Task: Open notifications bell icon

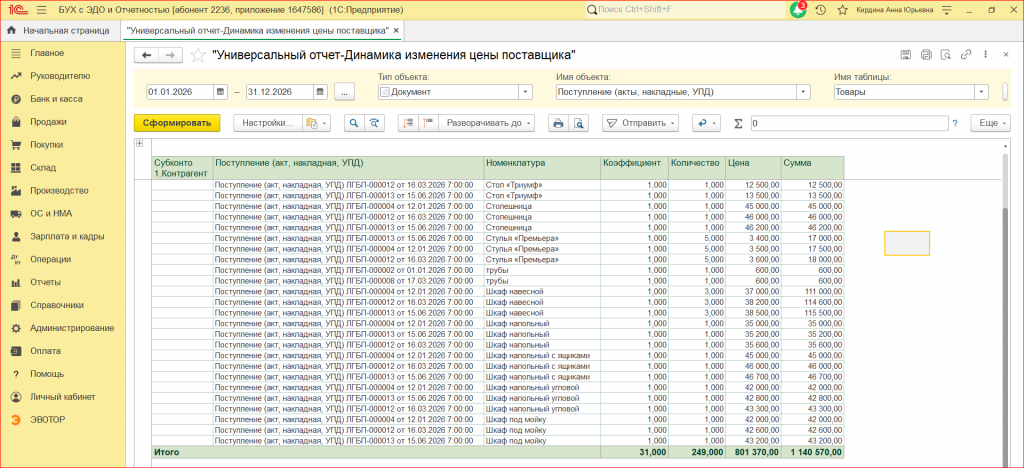Action: (797, 10)
